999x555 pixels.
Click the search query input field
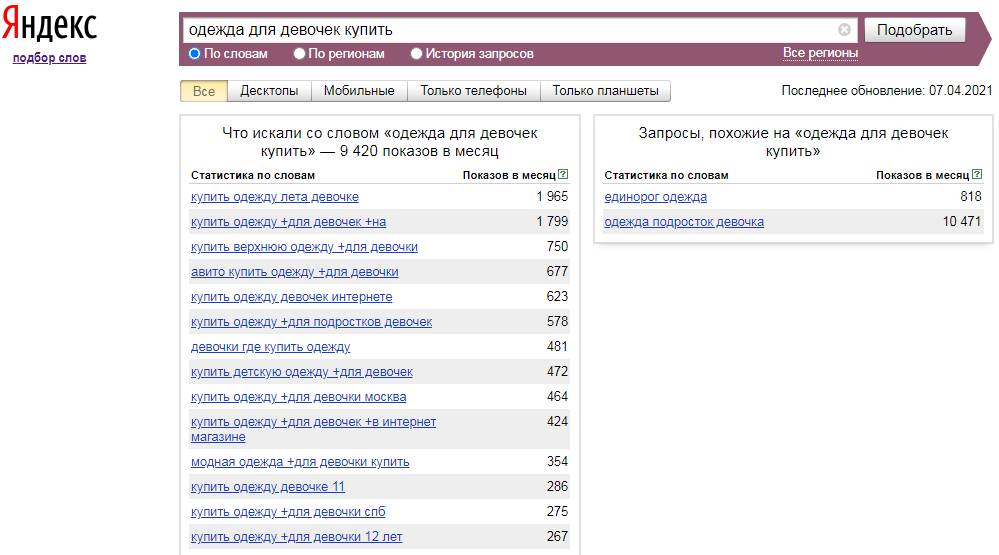tap(510, 30)
